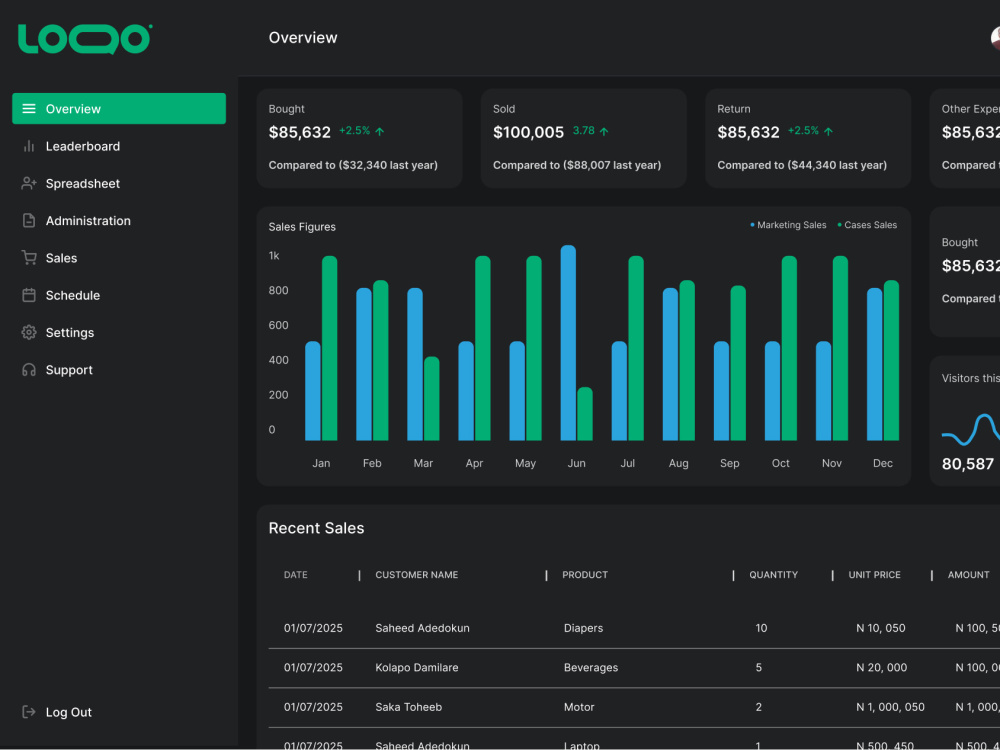Click the 3.78 change value in Sold card
Screen dimensions: 1000x750
pyautogui.click(x=584, y=131)
